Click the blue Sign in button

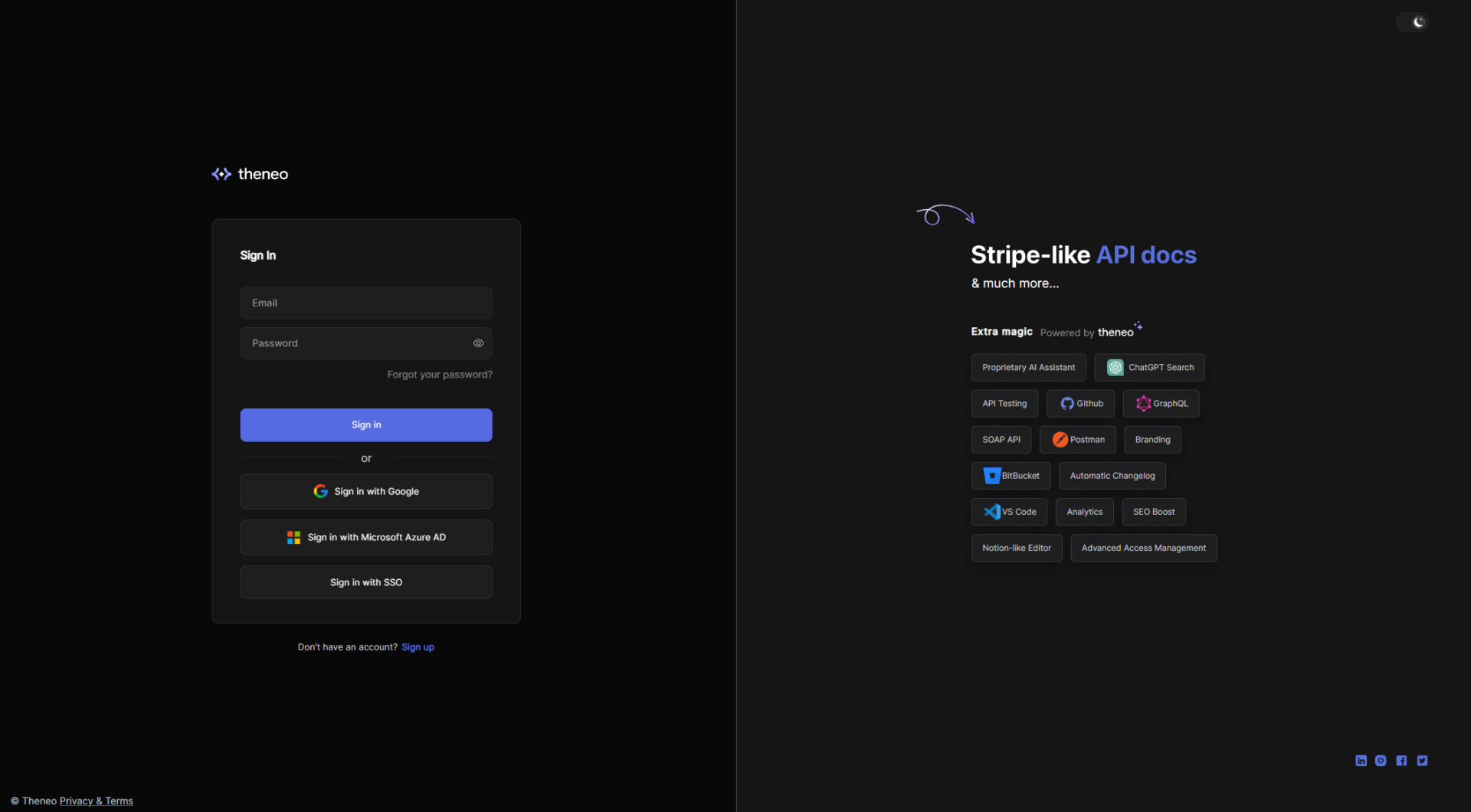pos(366,425)
